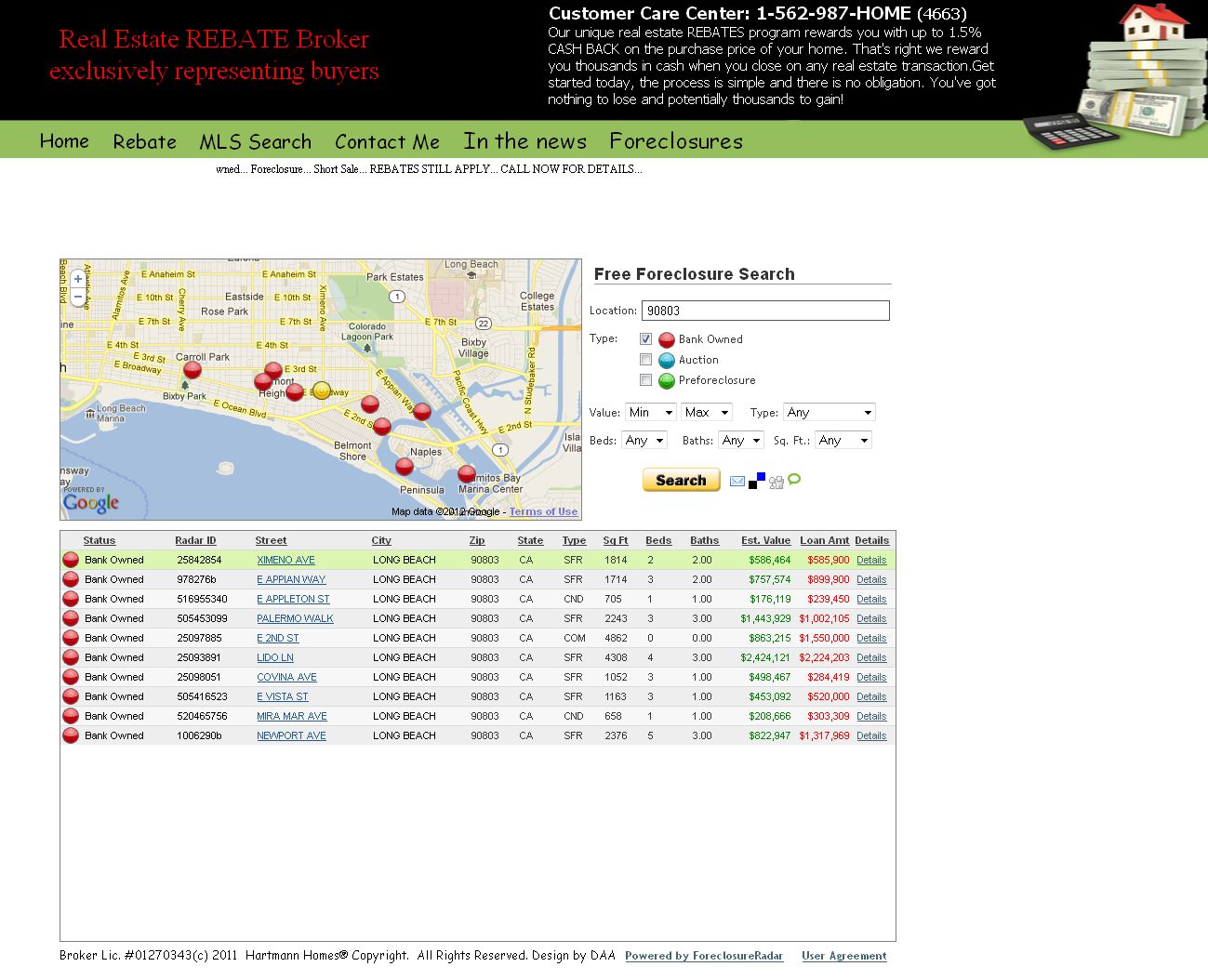Expand the Beds dropdown
1208x980 pixels.
[x=644, y=441]
